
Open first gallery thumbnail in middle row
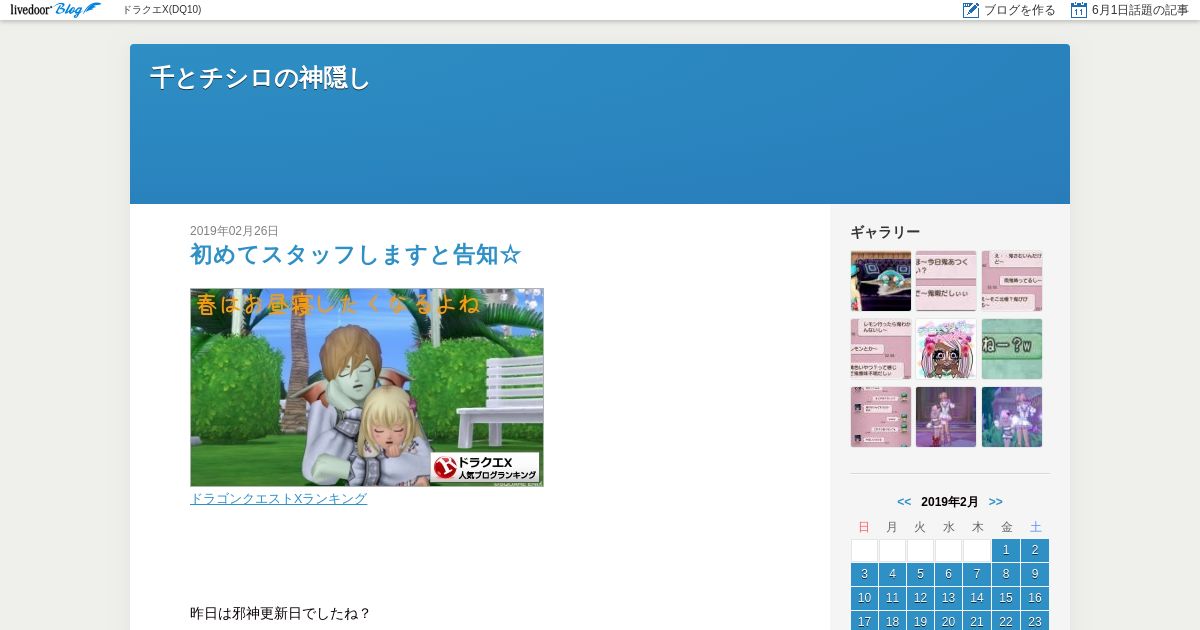click(x=881, y=349)
